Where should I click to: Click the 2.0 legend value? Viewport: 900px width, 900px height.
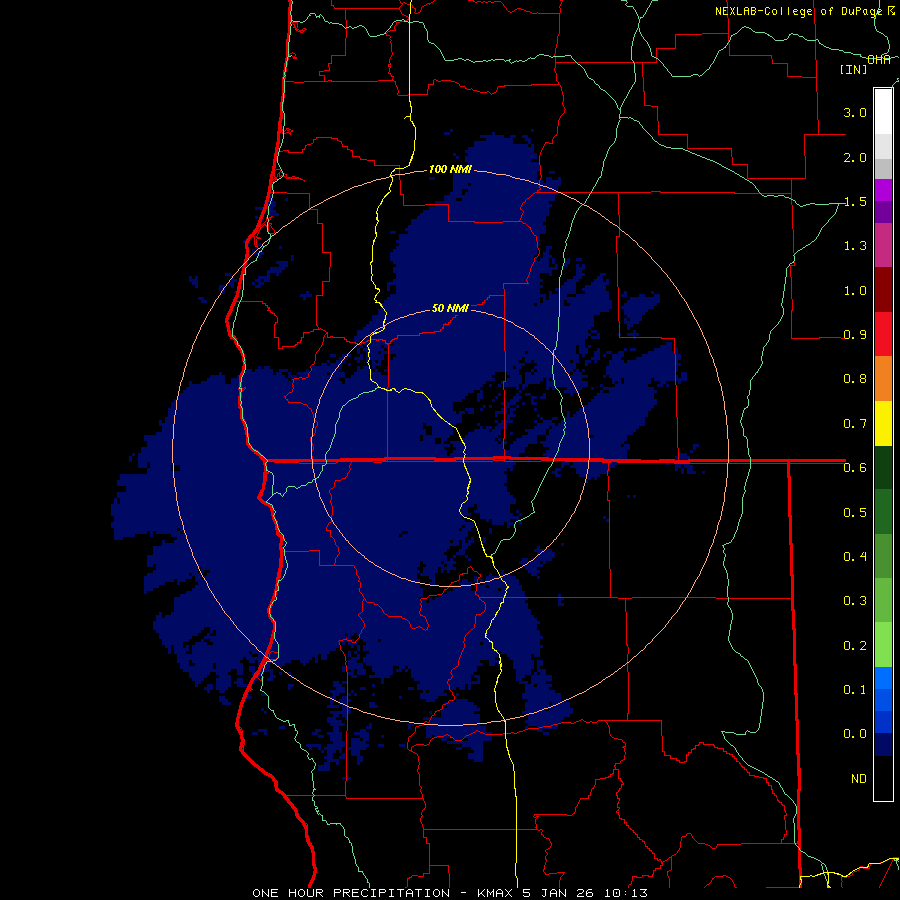pos(855,157)
